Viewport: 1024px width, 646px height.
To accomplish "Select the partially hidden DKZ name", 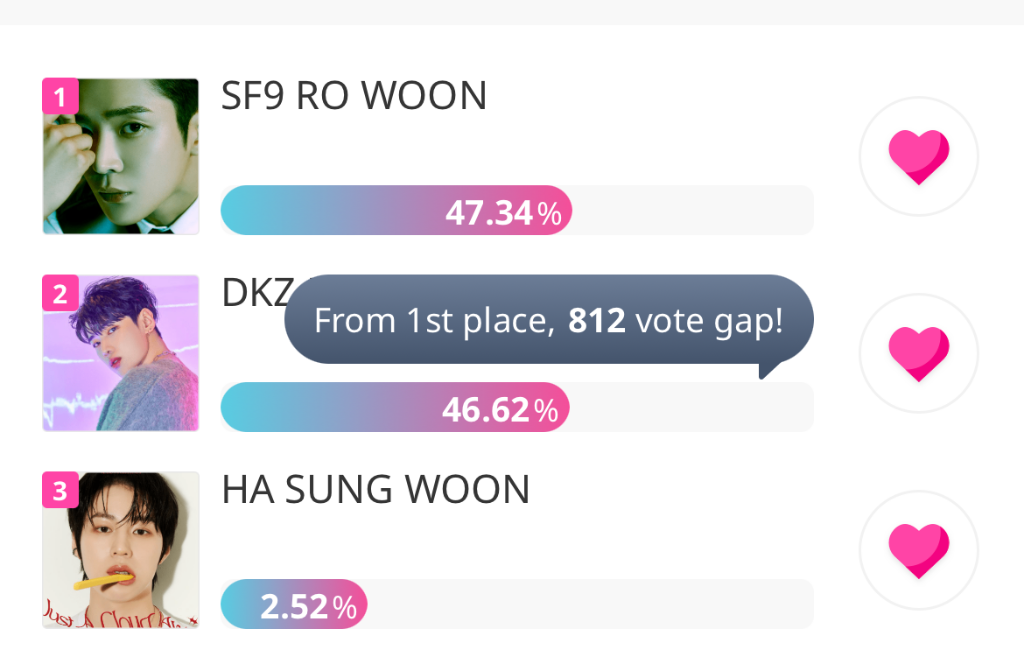I will point(257,293).
